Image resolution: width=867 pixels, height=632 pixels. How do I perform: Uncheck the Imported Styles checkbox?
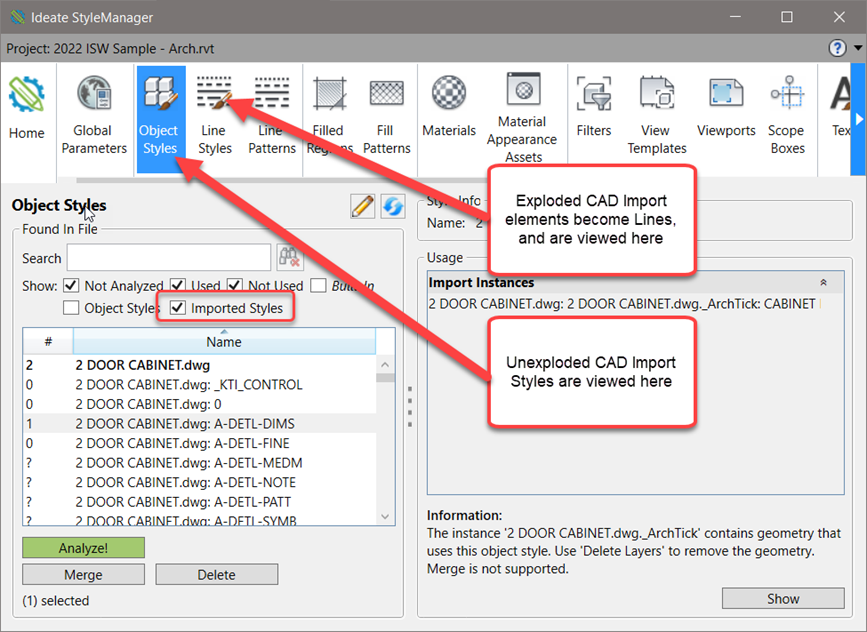click(x=177, y=307)
